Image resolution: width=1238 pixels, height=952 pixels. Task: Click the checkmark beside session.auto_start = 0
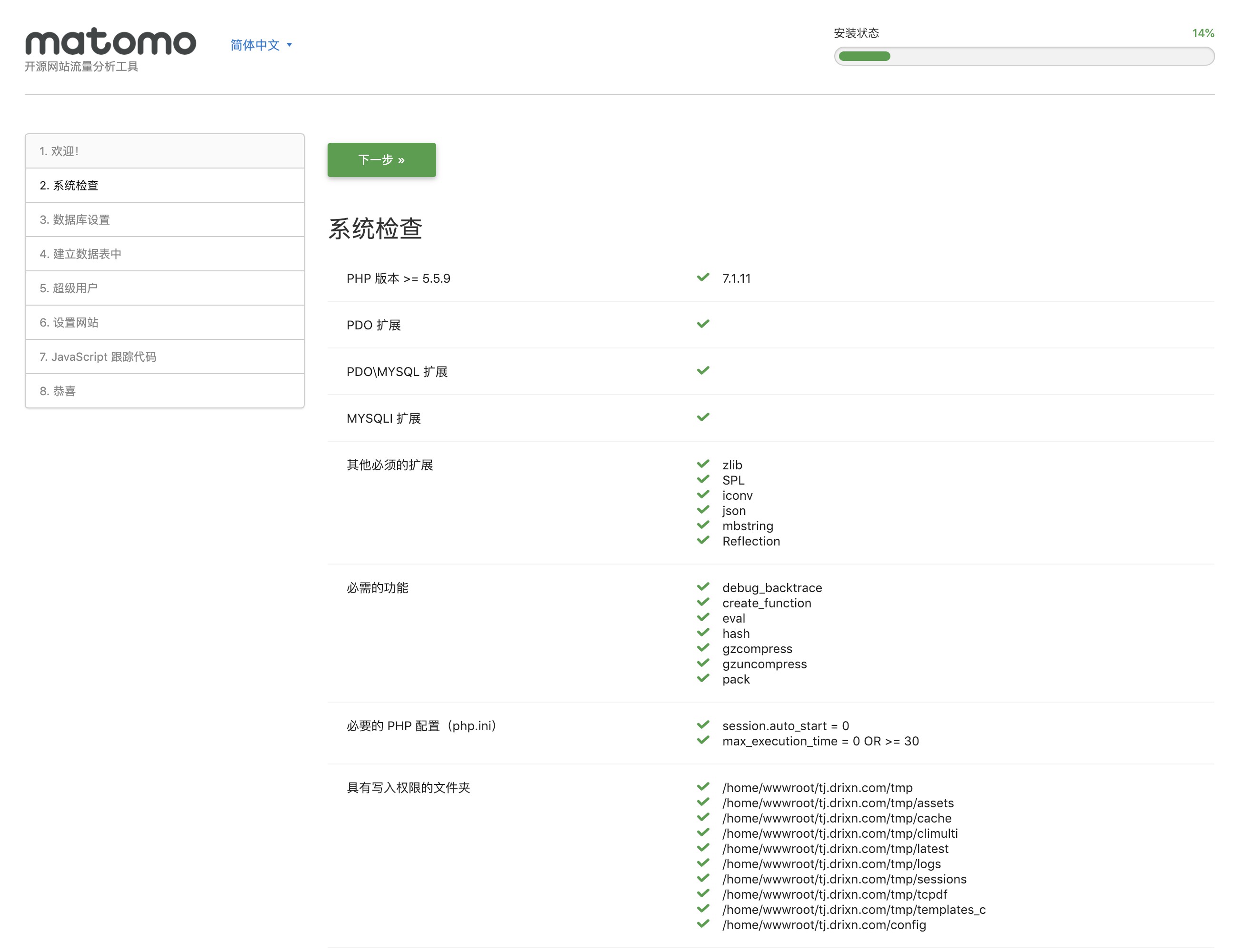coord(703,725)
